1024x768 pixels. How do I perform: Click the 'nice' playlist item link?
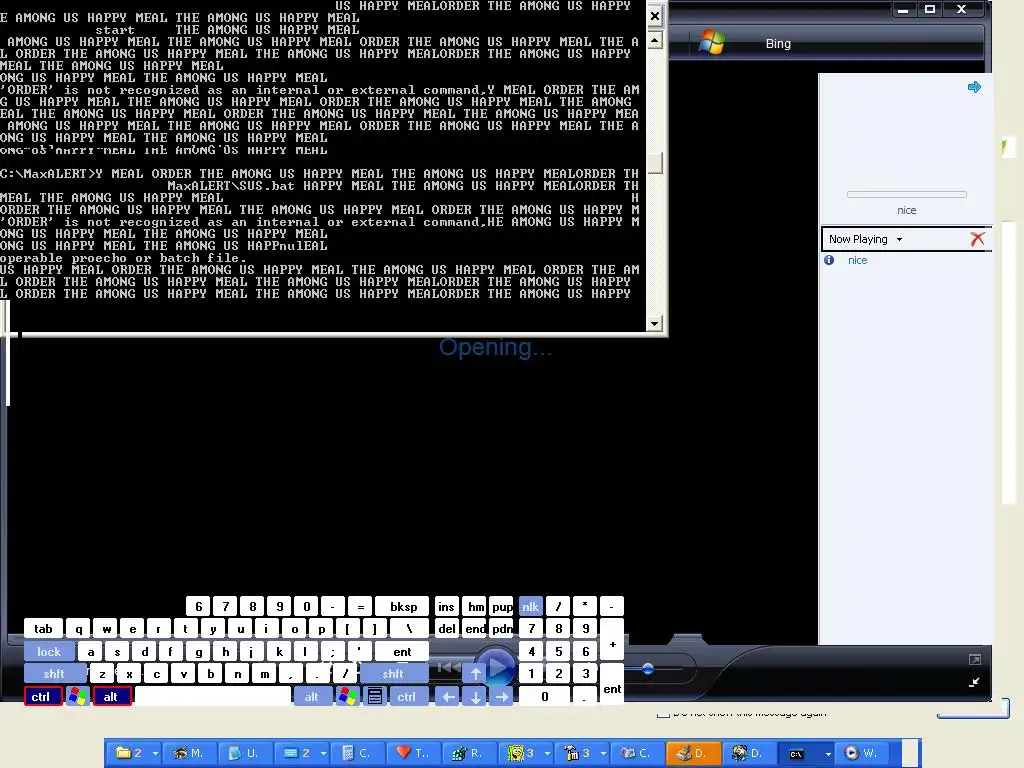pyautogui.click(x=857, y=260)
